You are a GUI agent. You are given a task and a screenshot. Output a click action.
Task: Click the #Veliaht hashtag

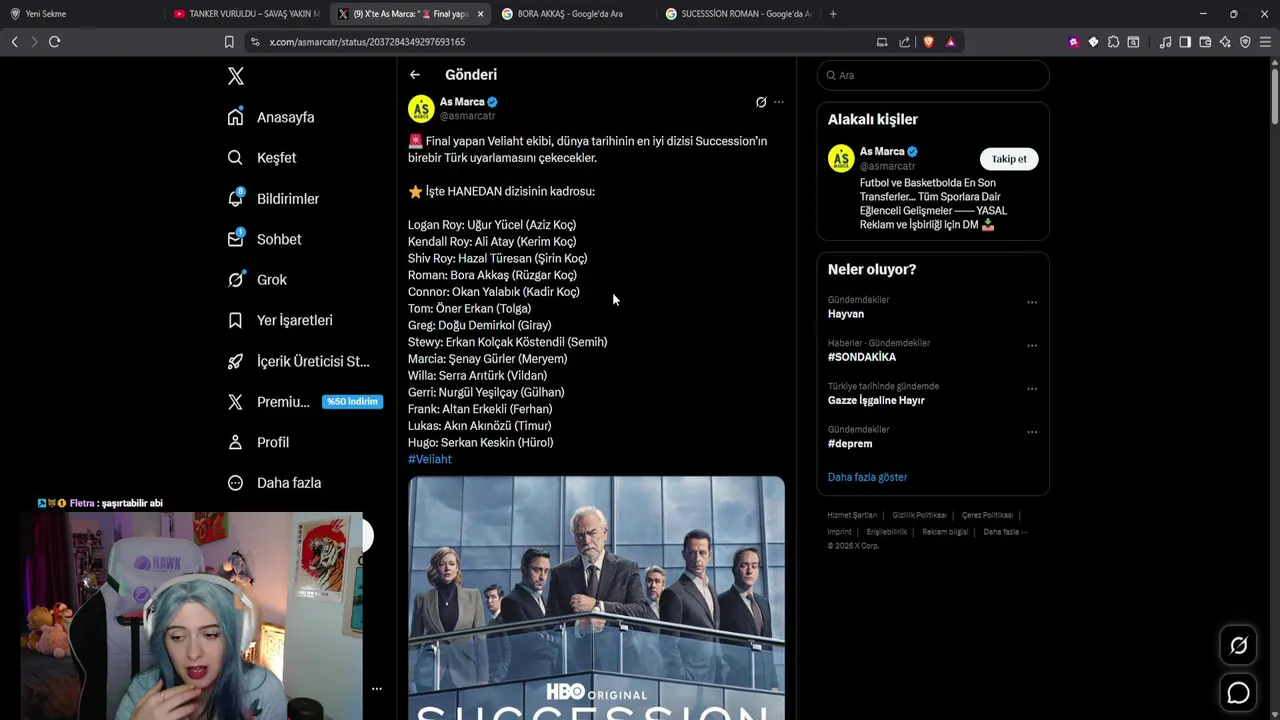coord(430,459)
